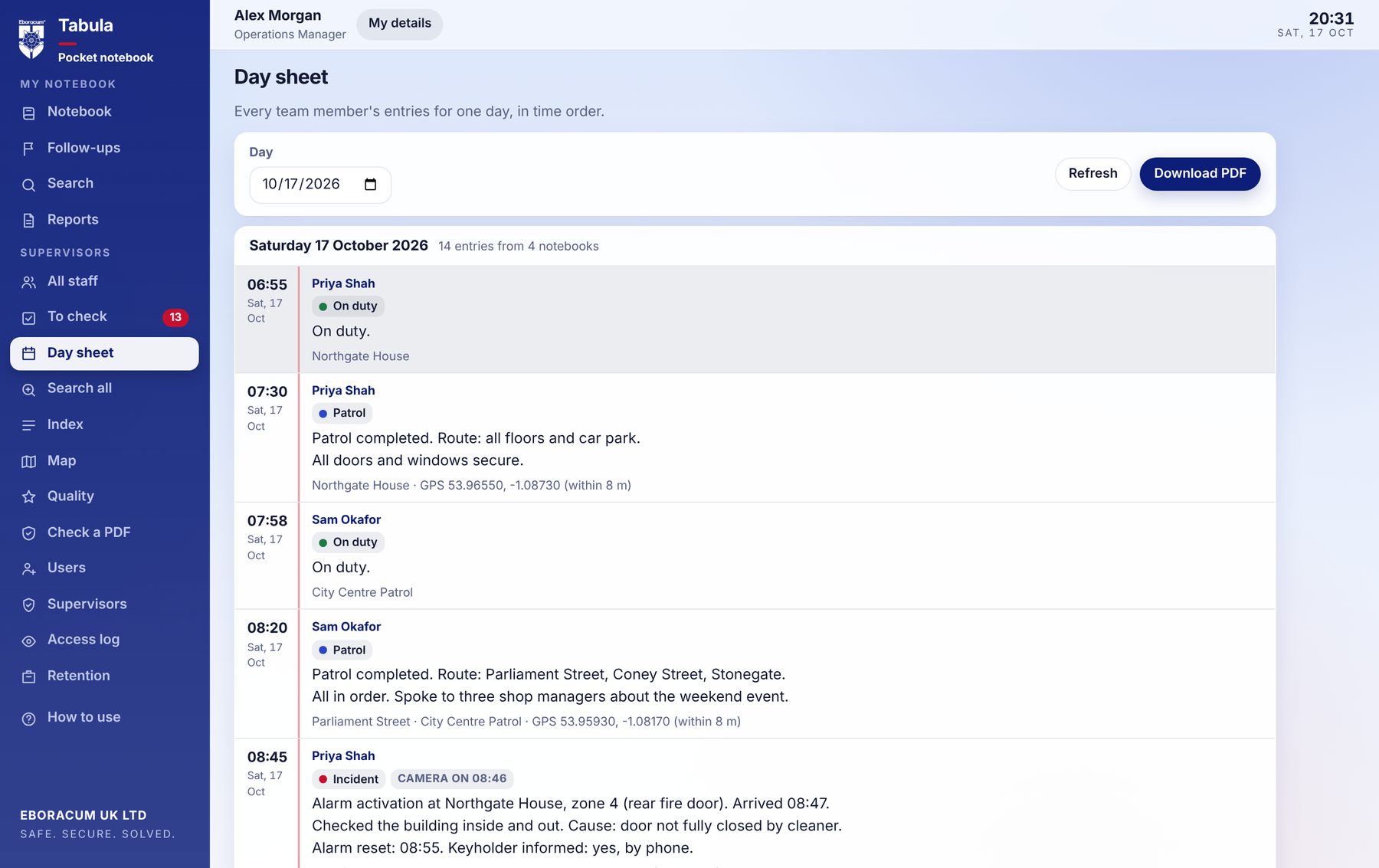Viewport: 1379px width, 868px height.
Task: Open Priya Shah name on 06:55 entry
Action: [343, 283]
